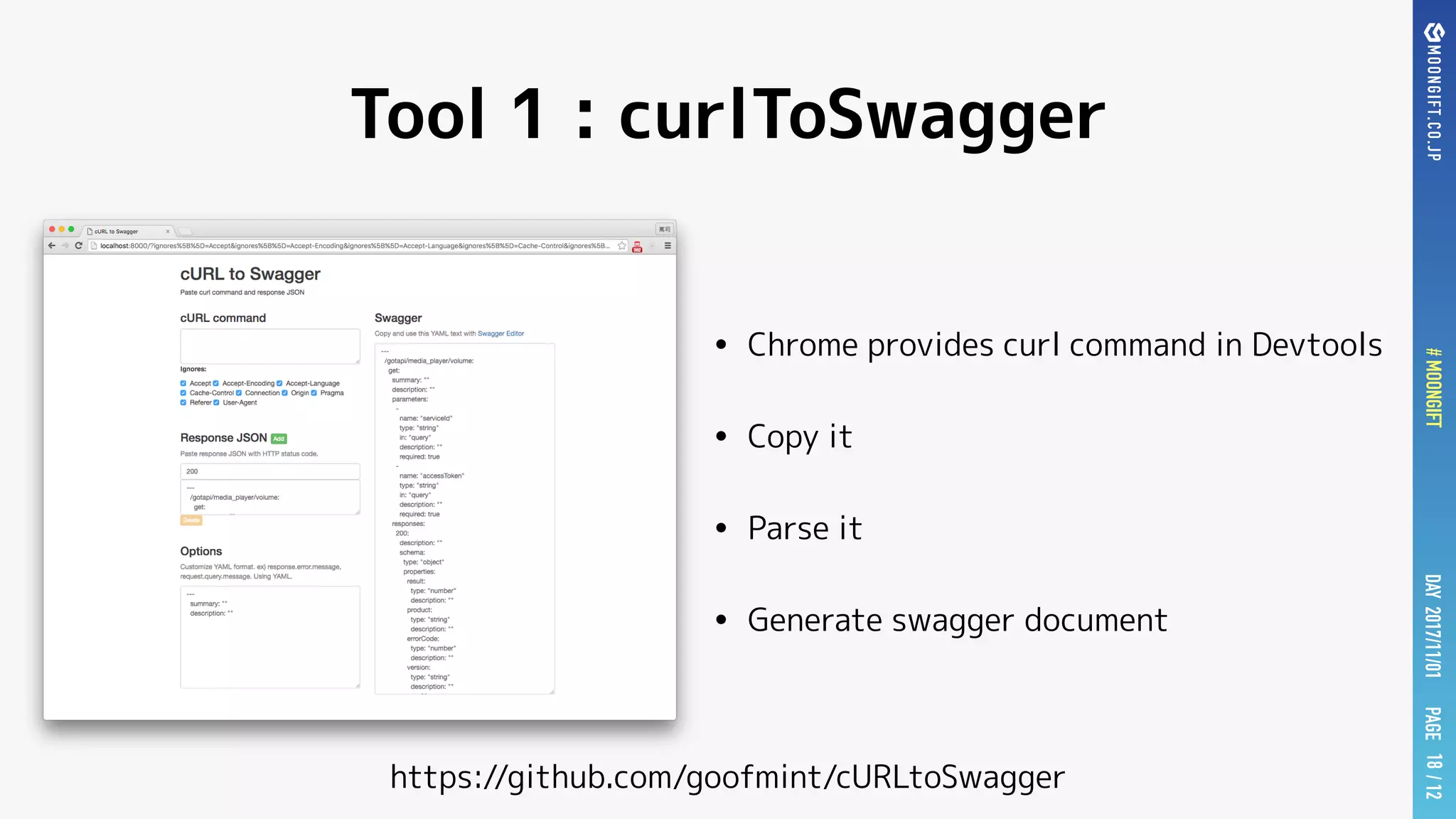Disable the User-Agent ignore checkbox

tap(217, 402)
